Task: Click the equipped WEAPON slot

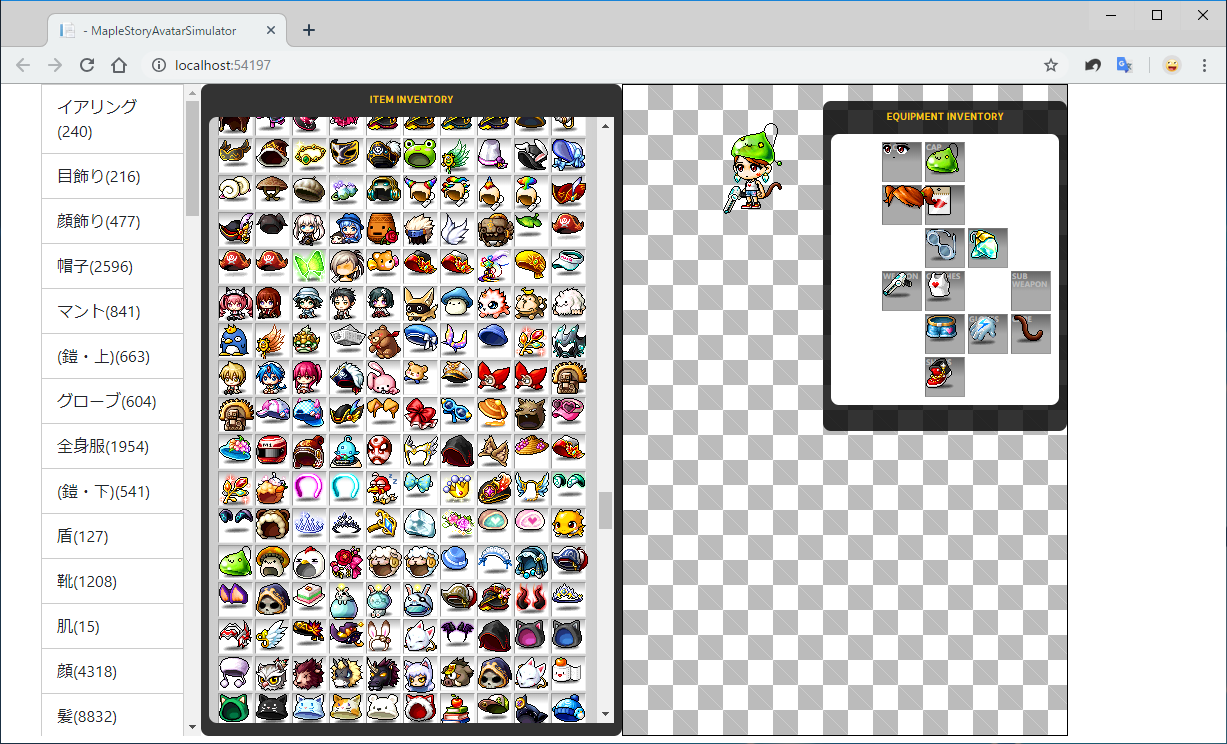Action: 902,291
